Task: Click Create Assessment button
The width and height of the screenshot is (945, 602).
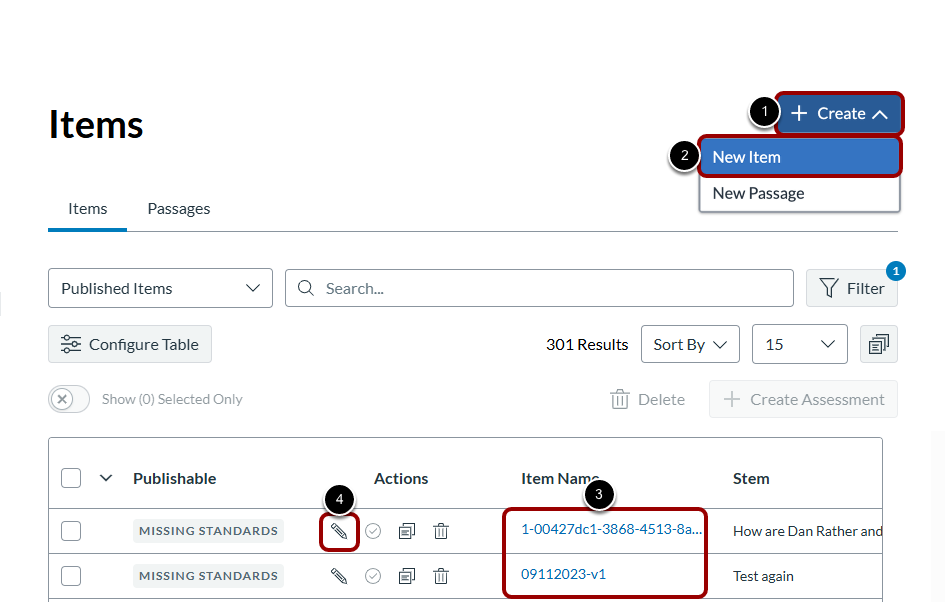Action: coord(803,399)
